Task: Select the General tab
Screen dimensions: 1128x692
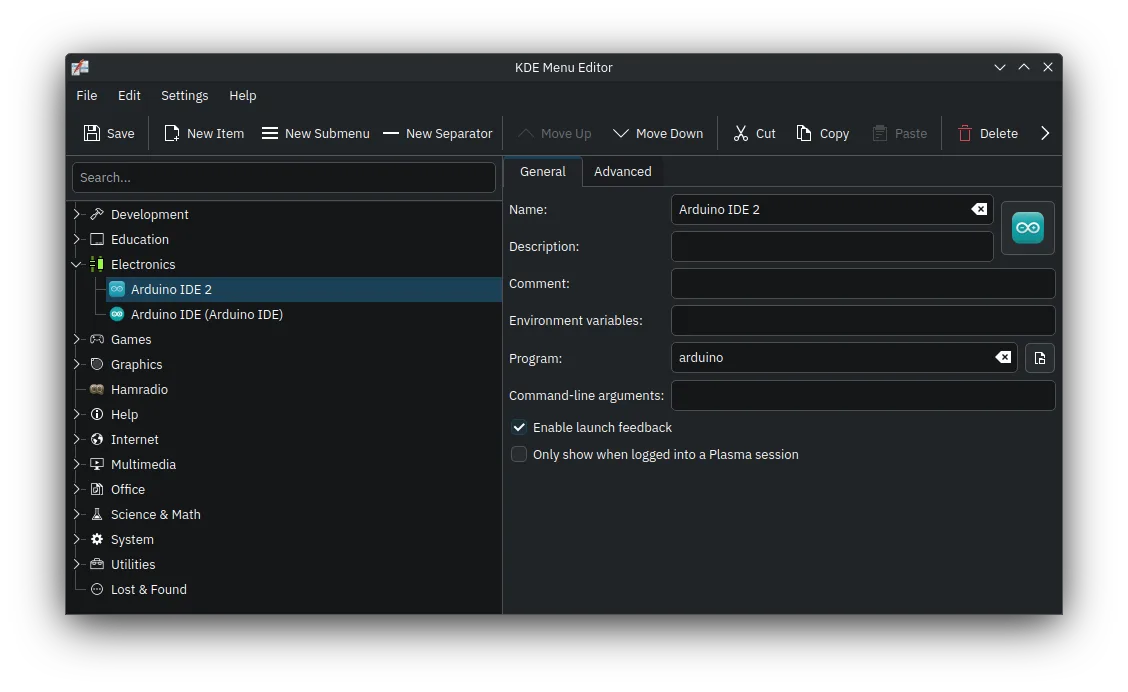Action: pos(542,172)
